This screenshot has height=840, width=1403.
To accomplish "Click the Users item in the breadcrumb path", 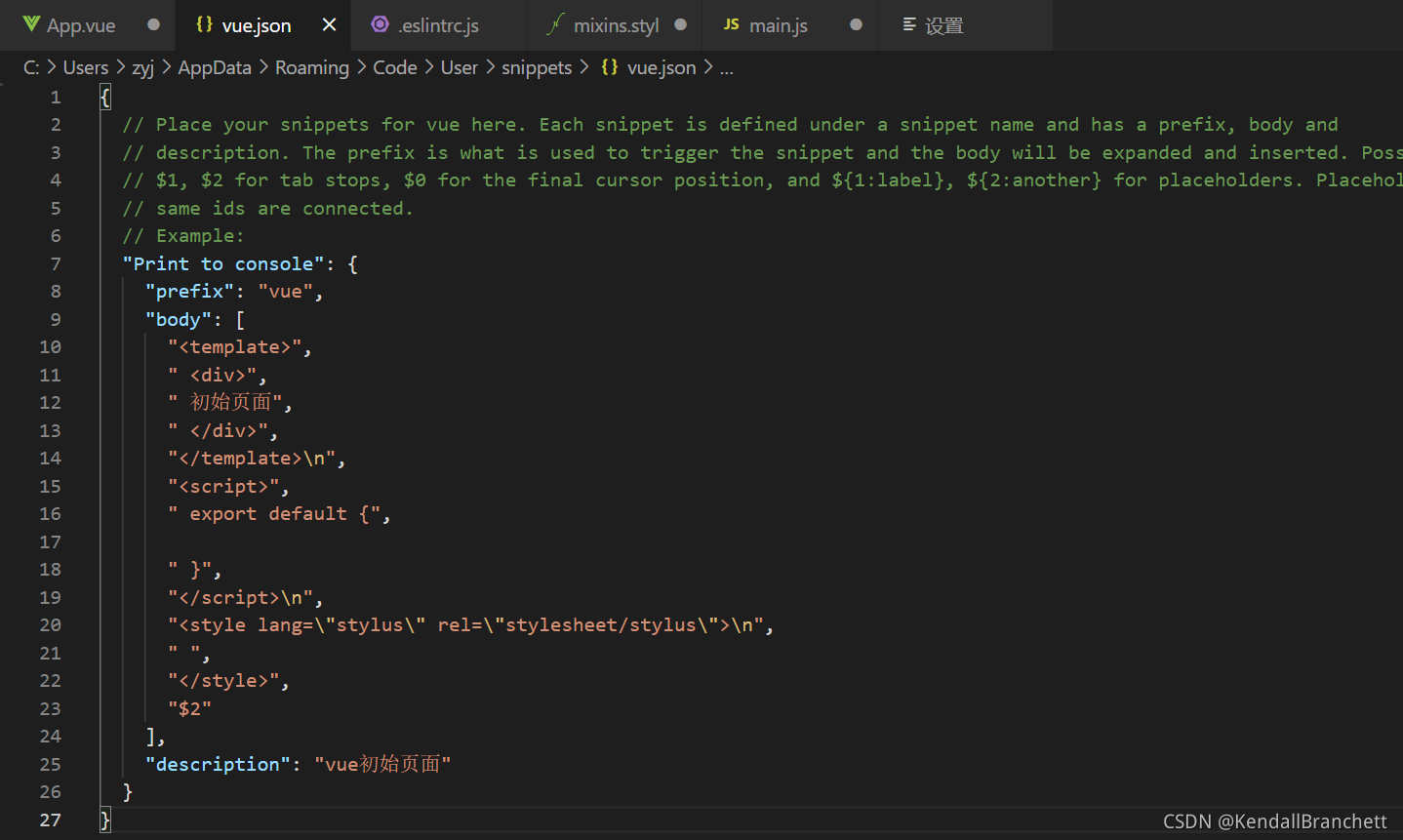I will coord(86,67).
